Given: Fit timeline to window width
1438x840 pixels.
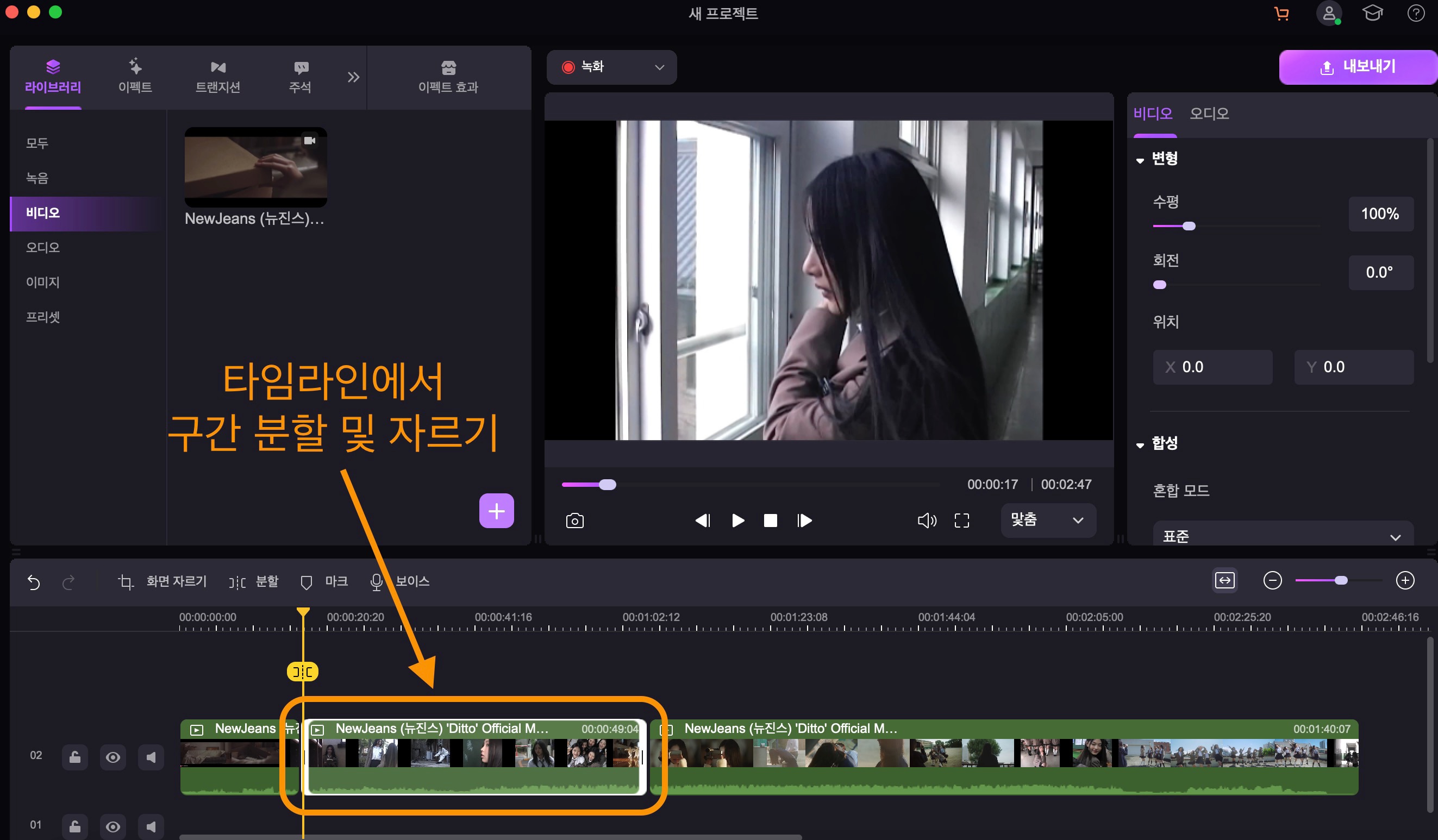Looking at the screenshot, I should pyautogui.click(x=1224, y=580).
